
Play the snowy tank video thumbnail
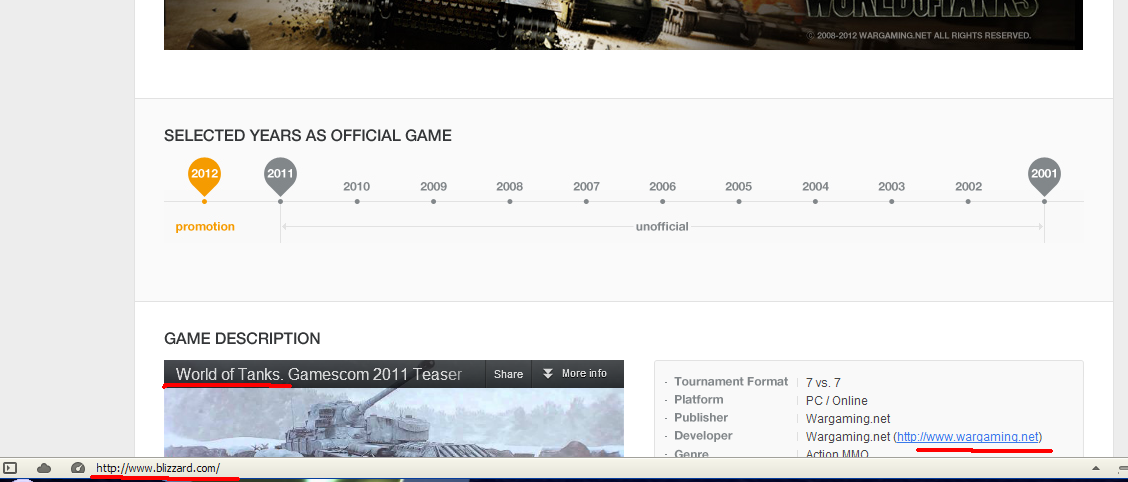click(x=394, y=422)
